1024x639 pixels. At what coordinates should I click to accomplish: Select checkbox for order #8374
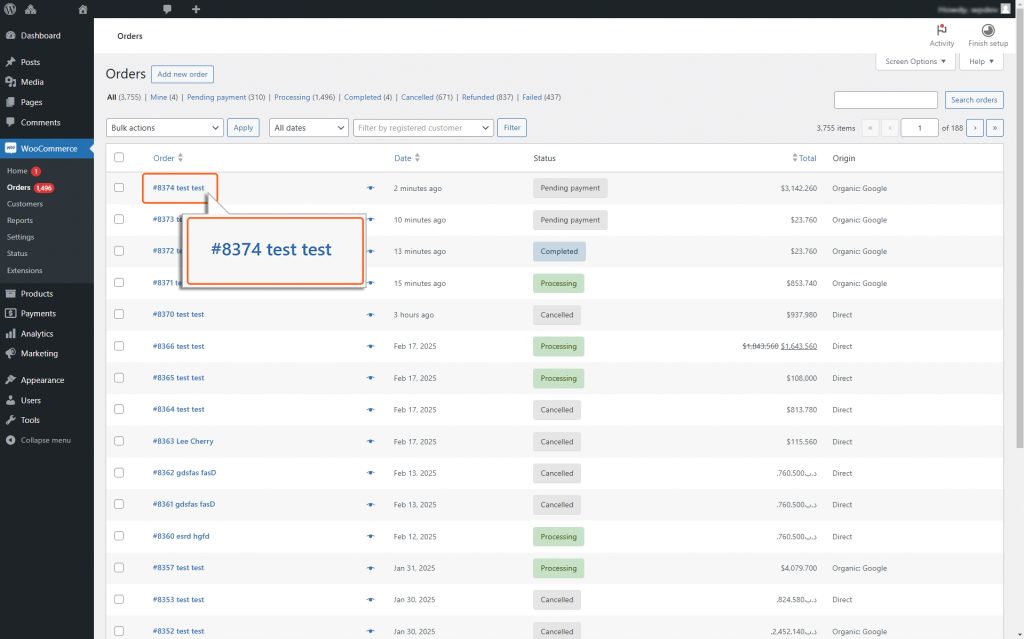pos(119,188)
